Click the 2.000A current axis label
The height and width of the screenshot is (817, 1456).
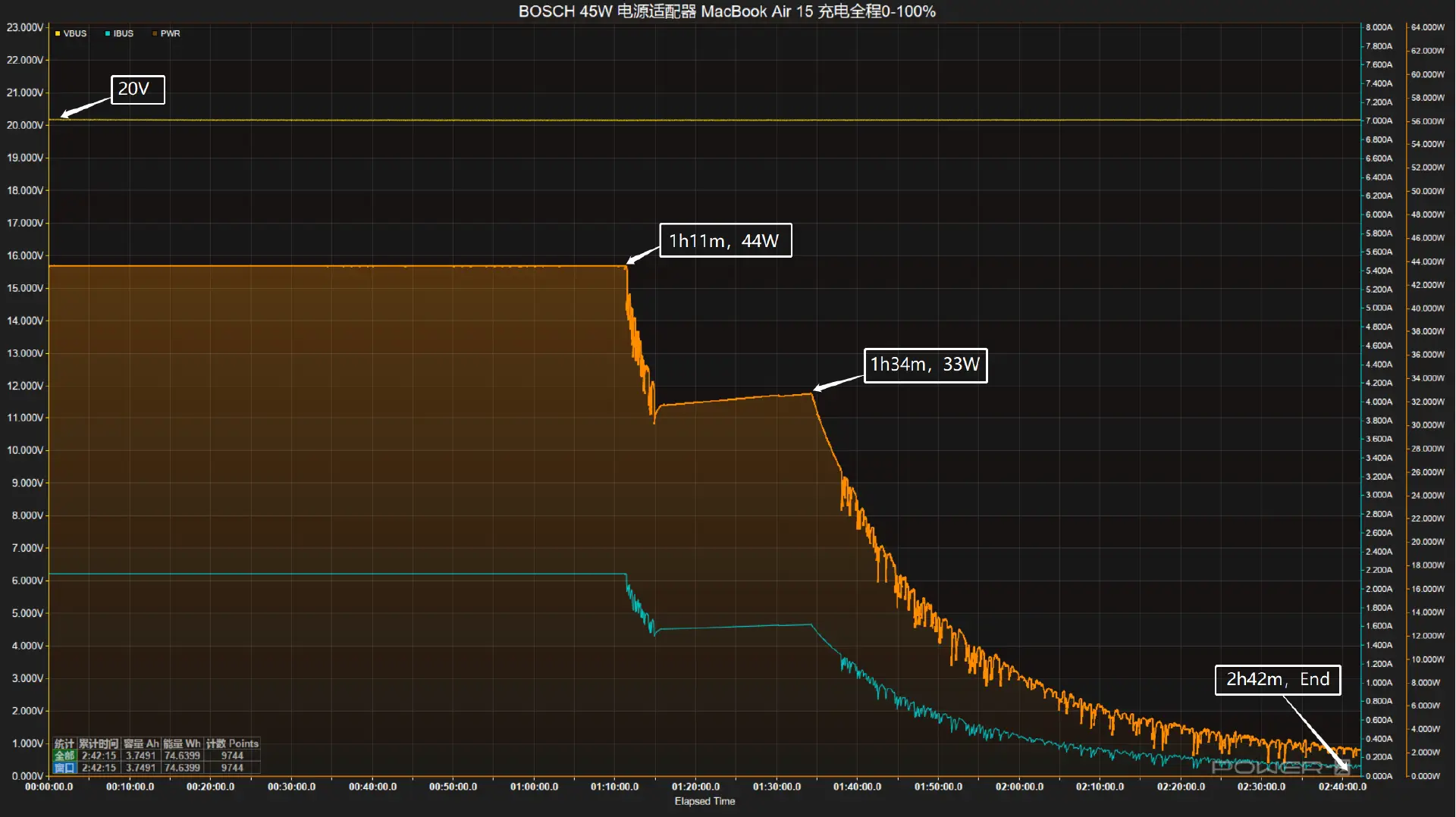(1379, 589)
